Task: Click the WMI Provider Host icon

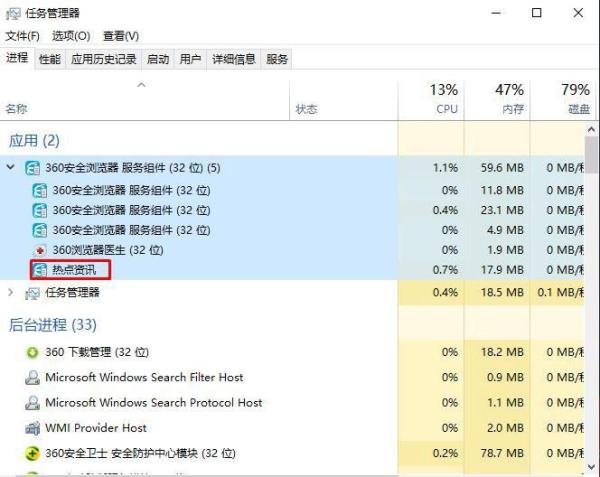Action: click(x=33, y=428)
